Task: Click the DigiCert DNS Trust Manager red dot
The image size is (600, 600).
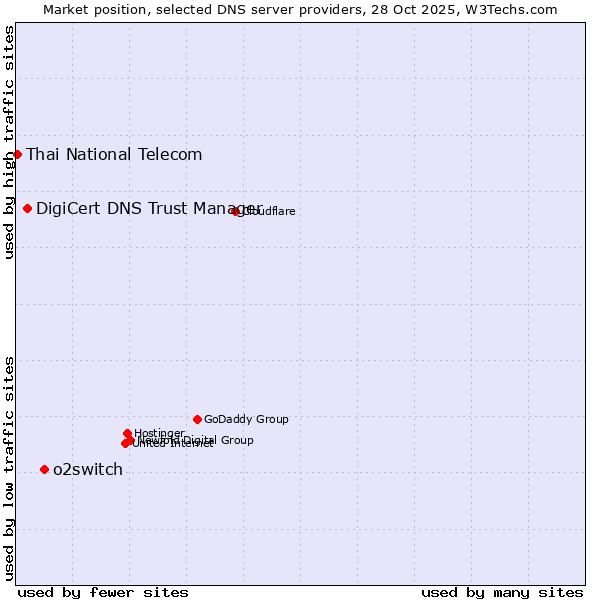Action: pos(27,208)
